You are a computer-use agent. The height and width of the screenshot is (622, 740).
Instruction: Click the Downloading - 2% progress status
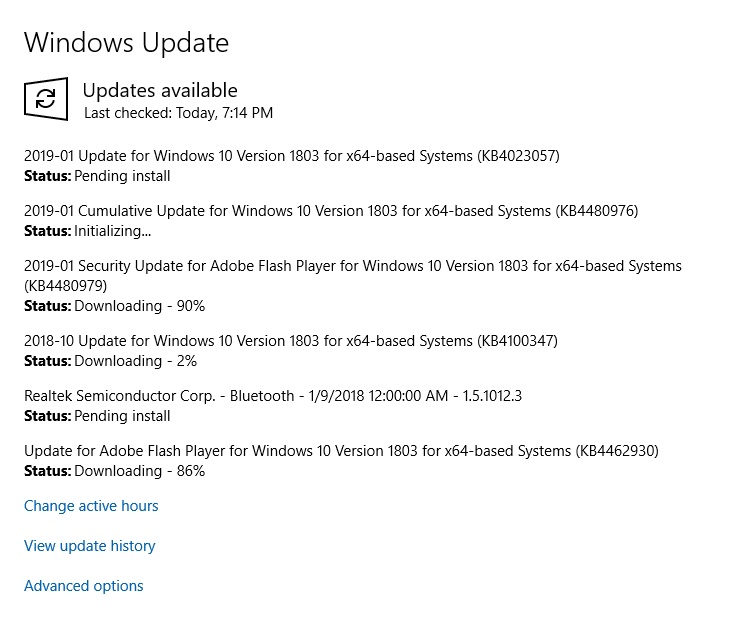(x=135, y=361)
